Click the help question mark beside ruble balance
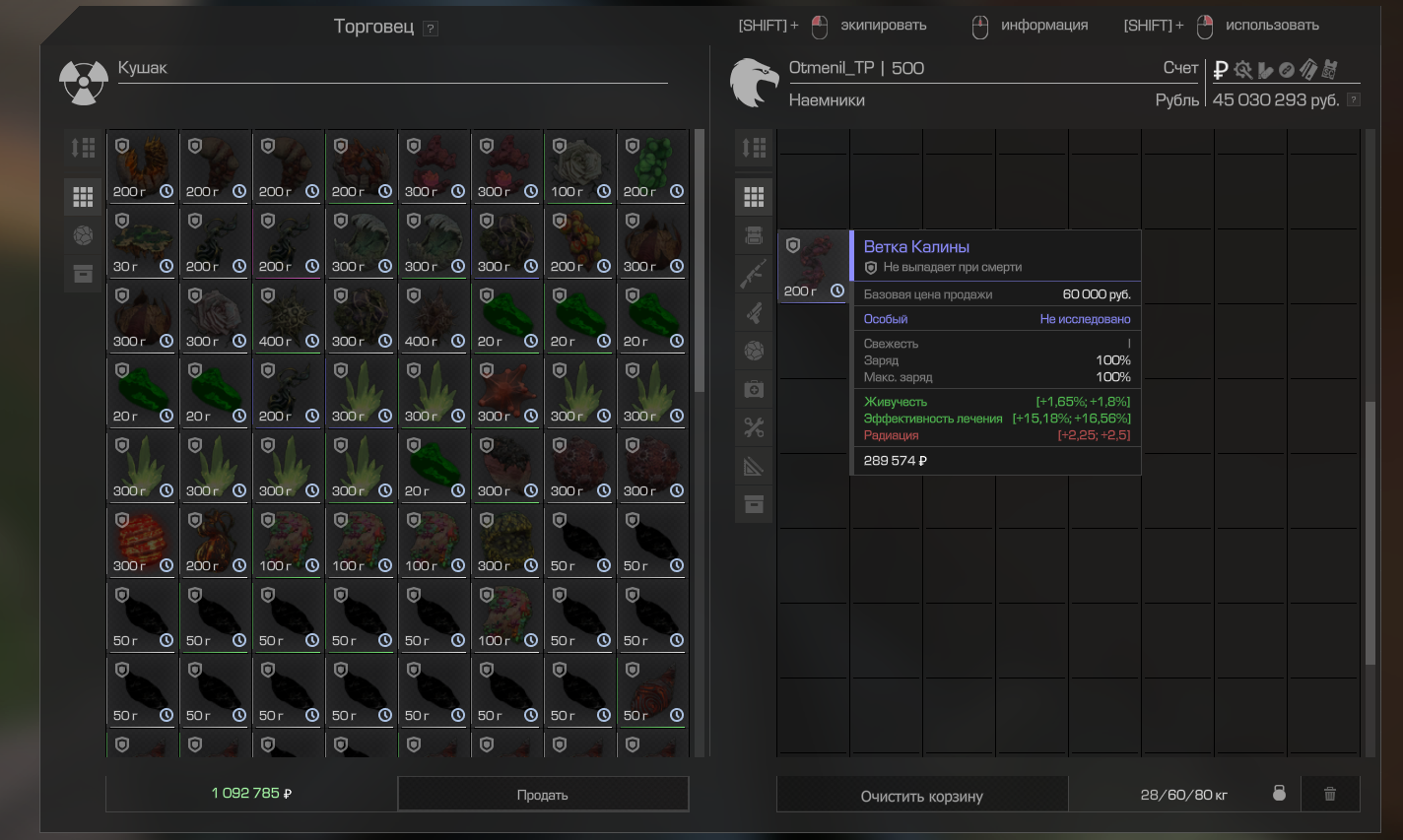This screenshot has width=1403, height=840. click(x=1354, y=99)
